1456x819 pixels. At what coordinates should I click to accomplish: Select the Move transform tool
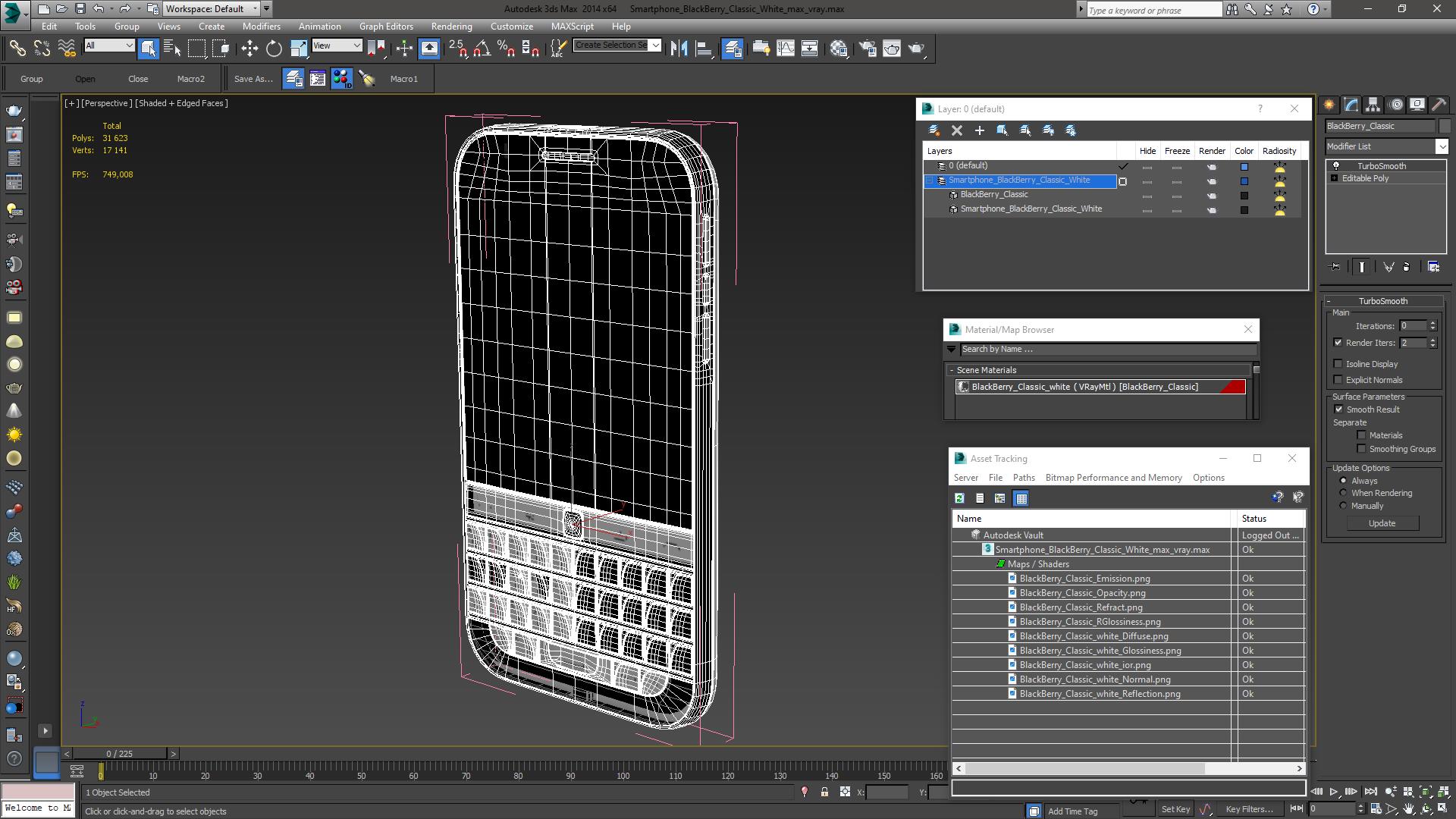pyautogui.click(x=249, y=49)
